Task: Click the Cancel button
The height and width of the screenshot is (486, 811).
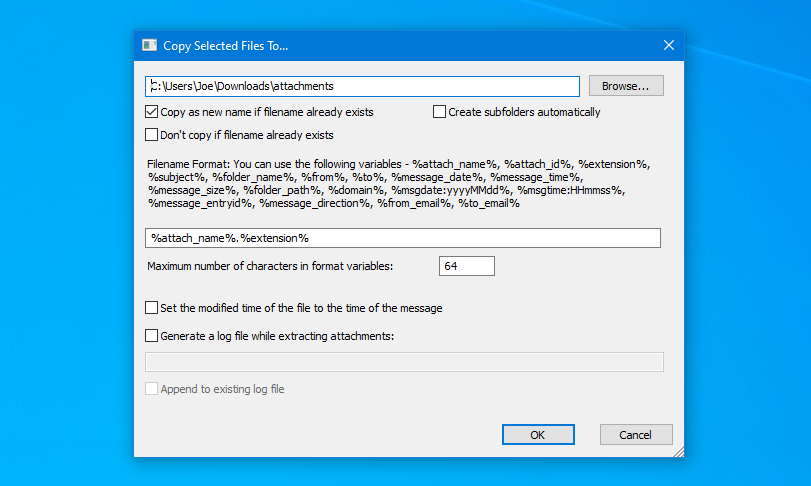Action: 636,434
